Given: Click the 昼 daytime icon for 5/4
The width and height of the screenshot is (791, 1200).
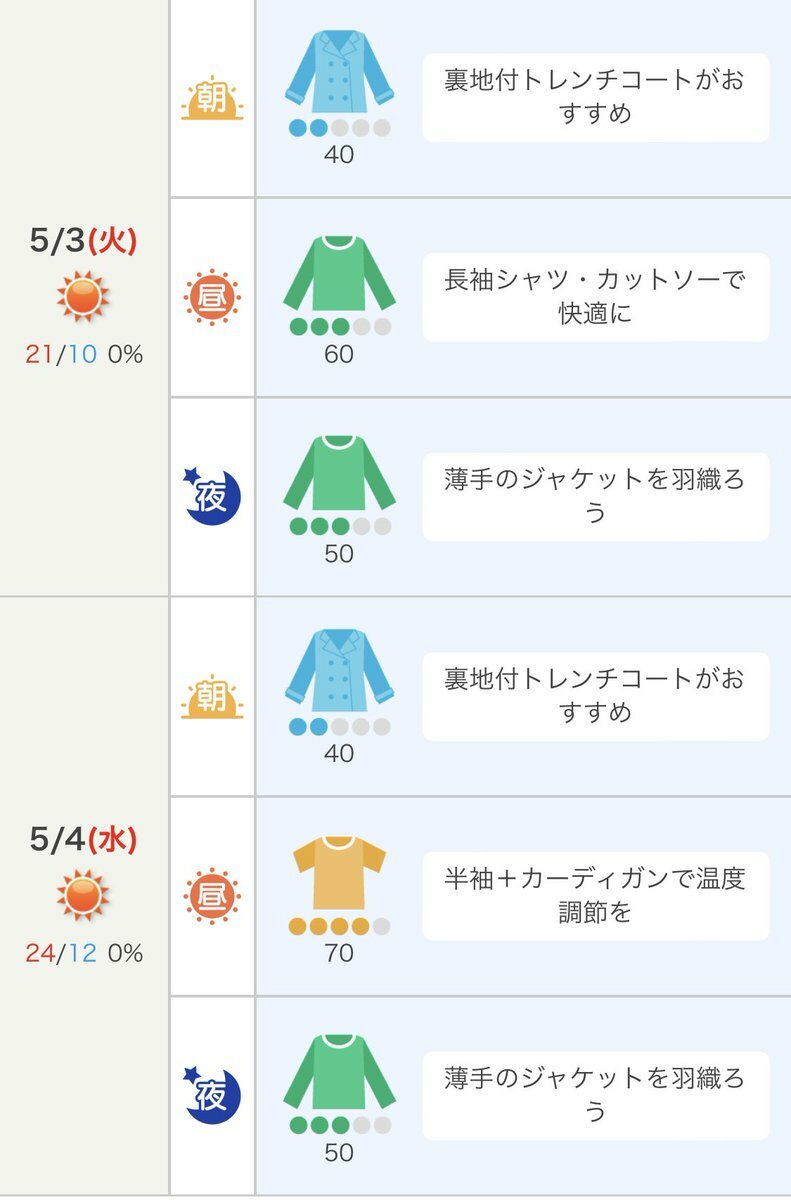Looking at the screenshot, I should point(212,896).
